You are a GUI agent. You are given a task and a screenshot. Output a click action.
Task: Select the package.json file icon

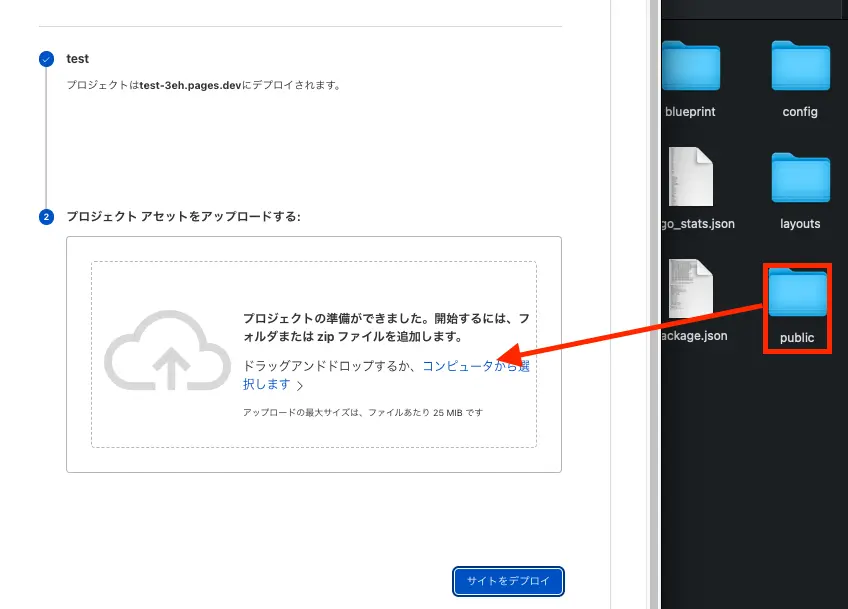click(x=691, y=289)
